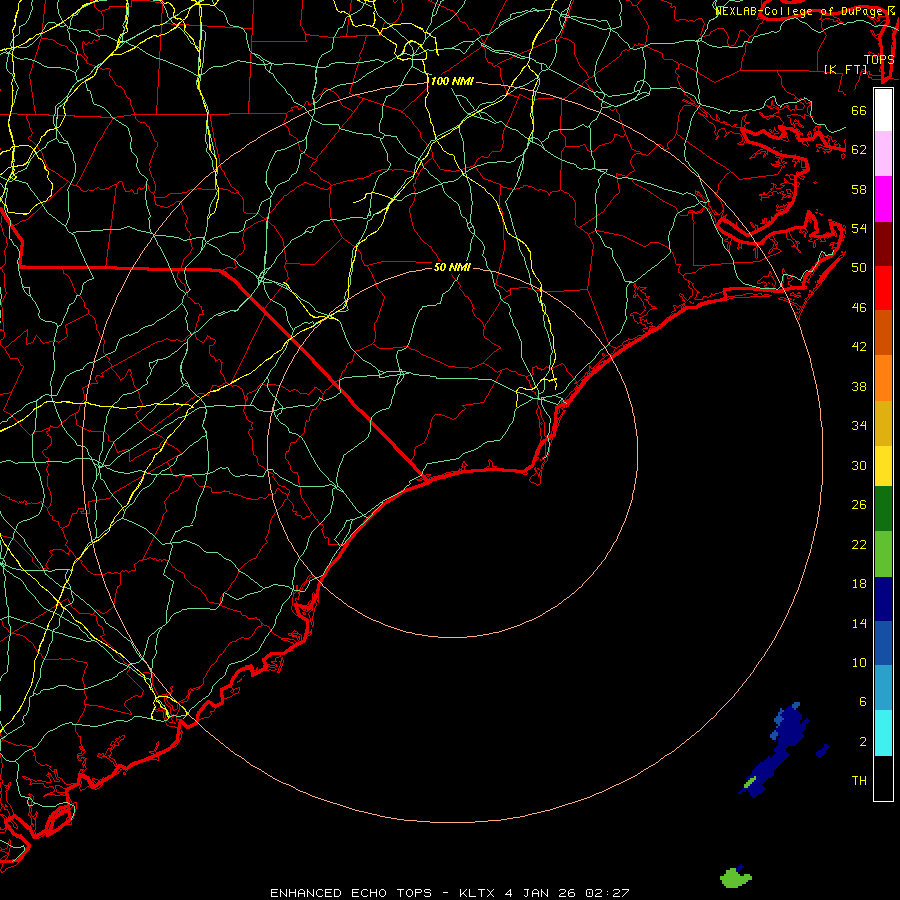The image size is (900, 900).
Task: Click the white 66 kft legend color
Action: click(883, 110)
